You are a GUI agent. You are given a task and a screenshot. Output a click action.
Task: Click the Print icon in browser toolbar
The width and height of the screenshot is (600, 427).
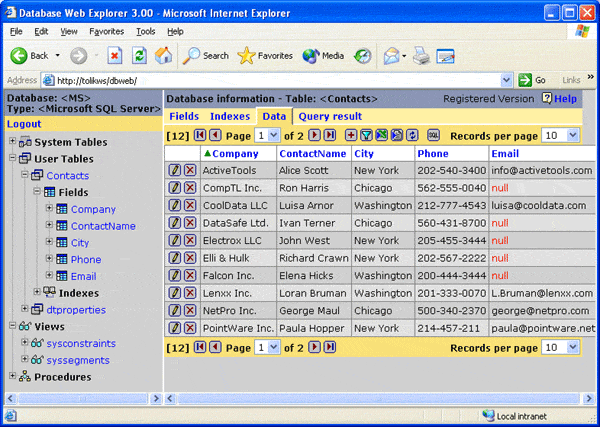[421, 56]
